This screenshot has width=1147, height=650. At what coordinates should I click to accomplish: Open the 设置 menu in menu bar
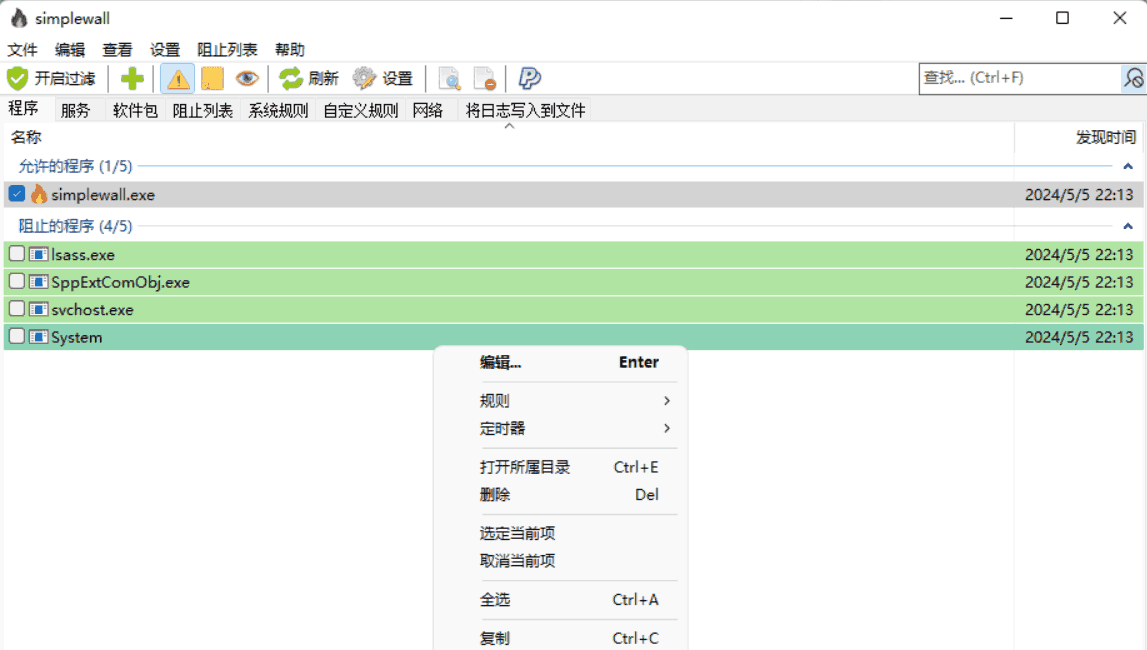165,50
